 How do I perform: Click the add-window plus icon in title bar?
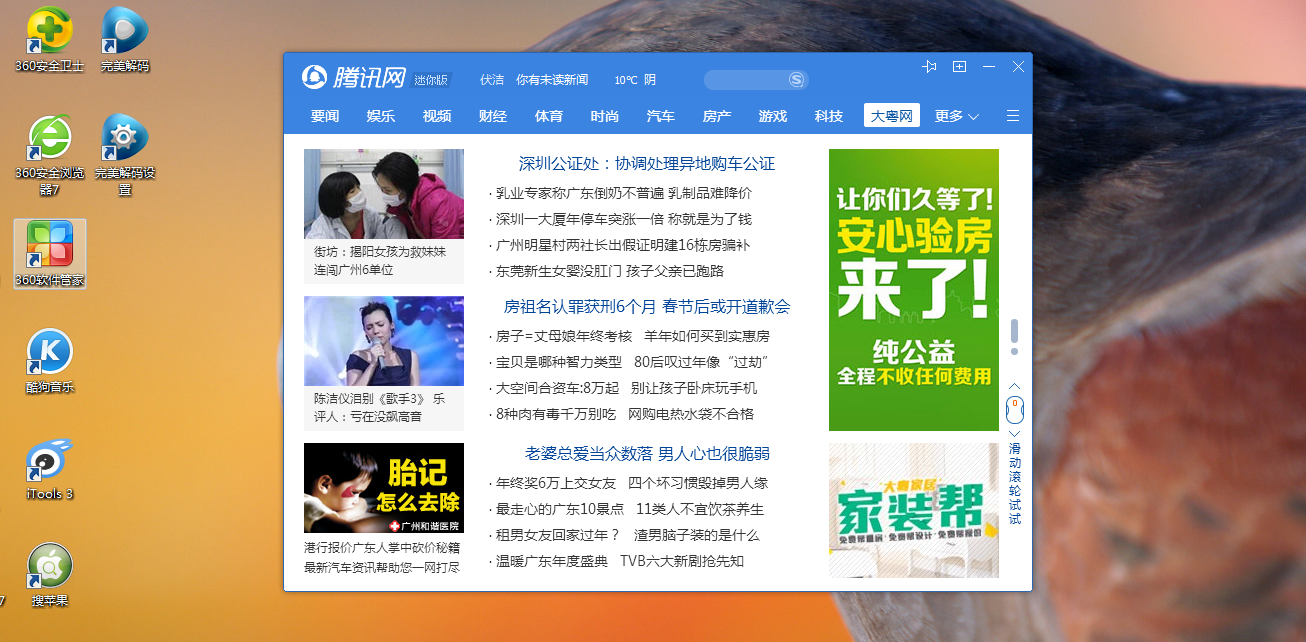click(959, 66)
